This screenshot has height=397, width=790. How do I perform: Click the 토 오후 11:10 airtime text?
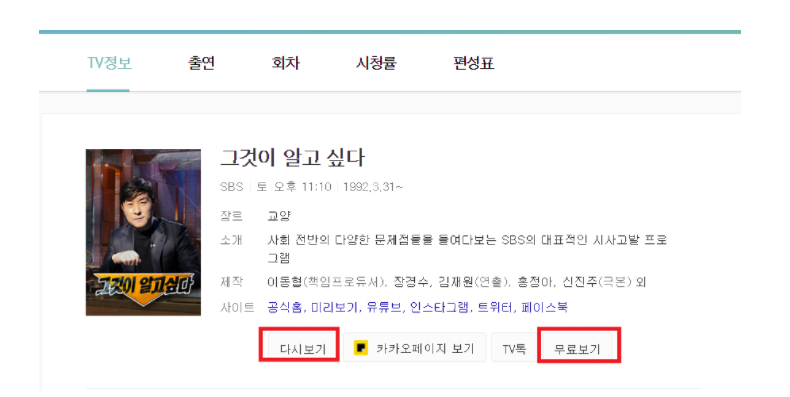click(x=294, y=187)
